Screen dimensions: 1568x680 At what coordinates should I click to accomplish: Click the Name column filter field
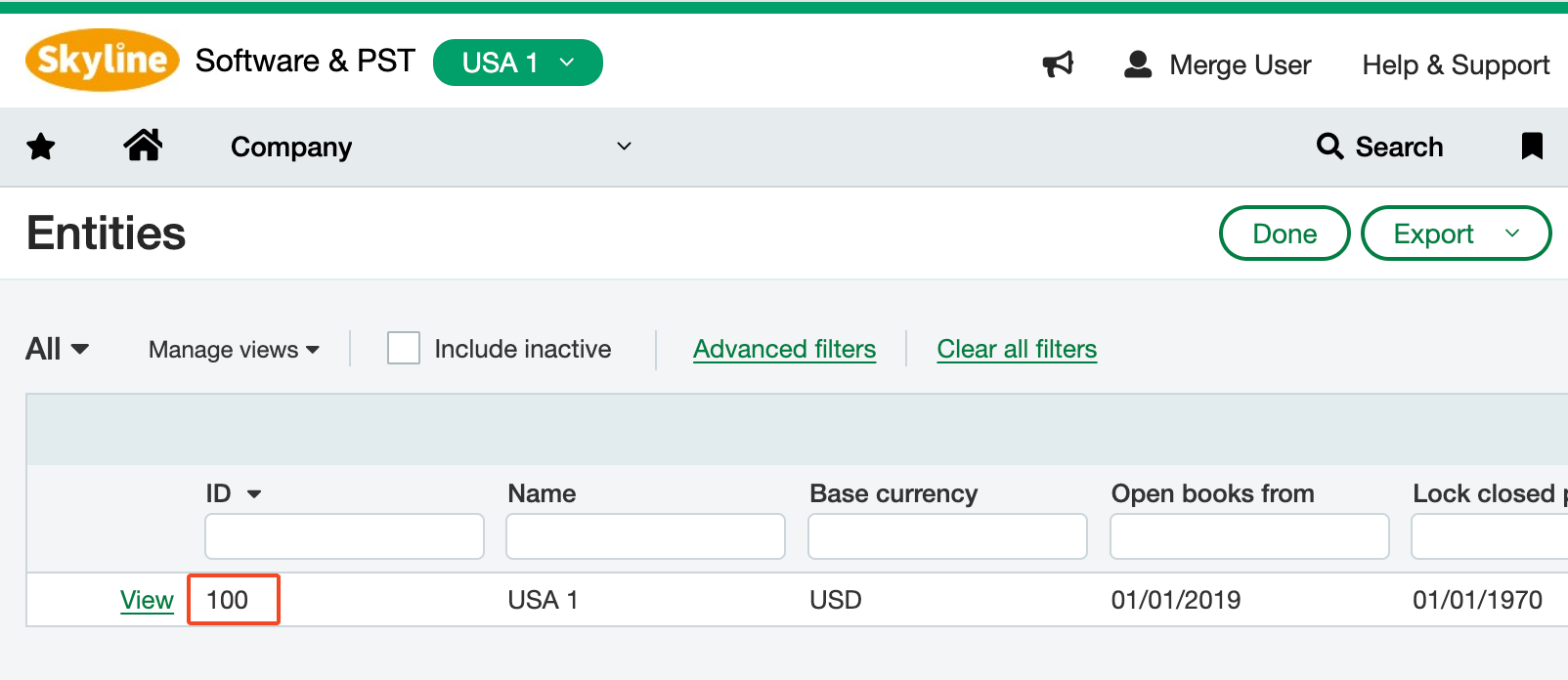tap(645, 536)
